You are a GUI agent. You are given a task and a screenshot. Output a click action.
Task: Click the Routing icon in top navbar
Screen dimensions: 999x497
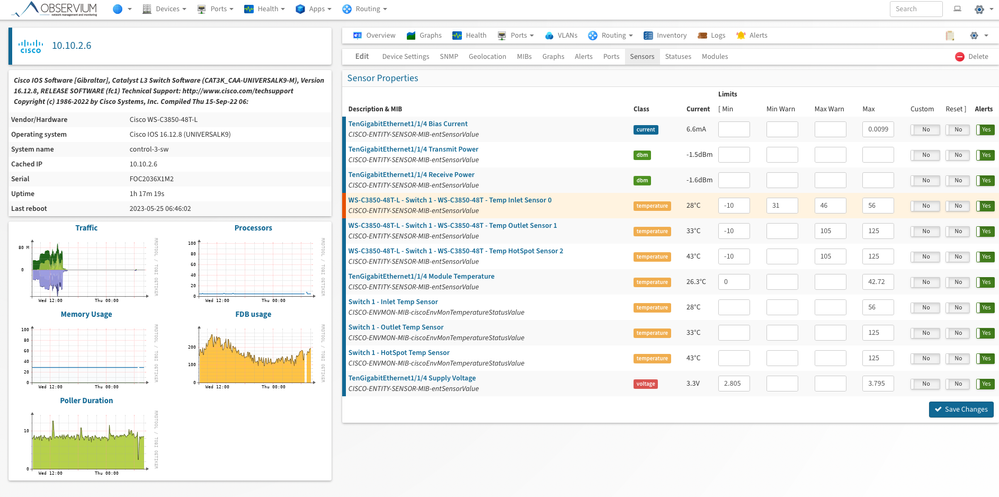[347, 9]
